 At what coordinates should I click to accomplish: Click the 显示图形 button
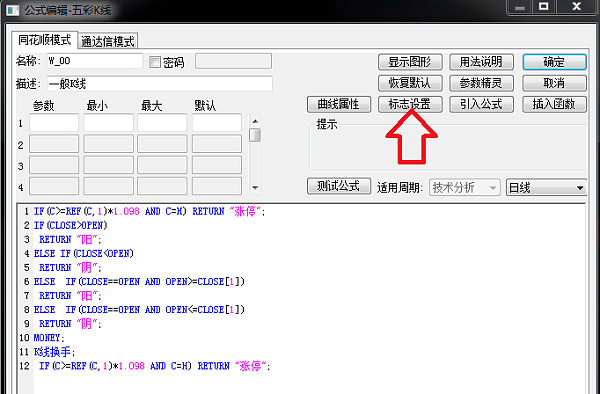pos(410,62)
